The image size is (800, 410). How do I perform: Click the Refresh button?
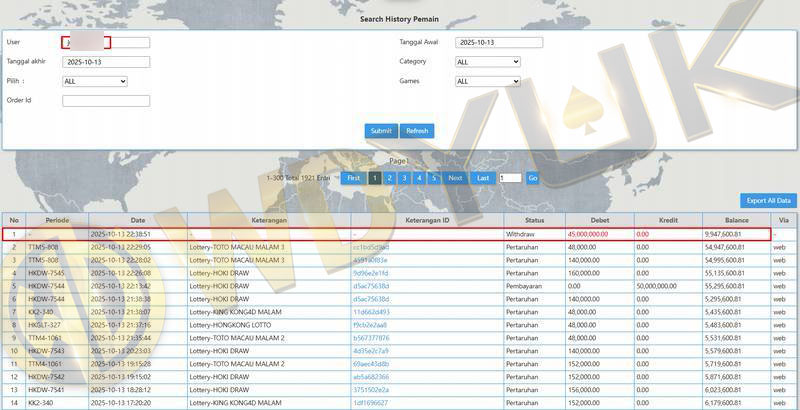click(417, 131)
